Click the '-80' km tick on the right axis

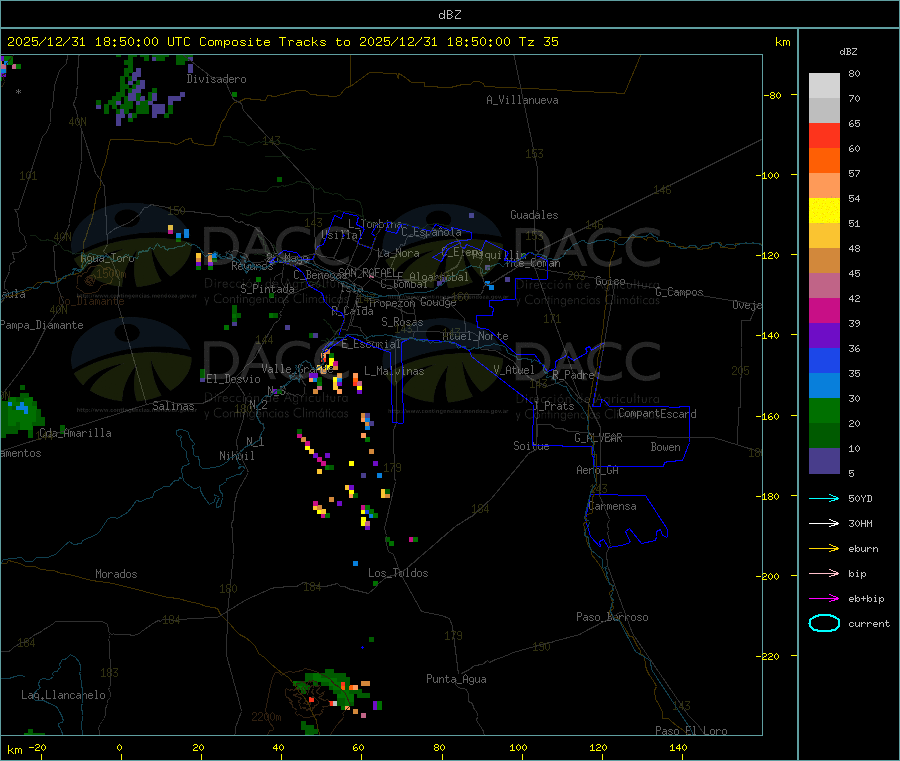[773, 95]
